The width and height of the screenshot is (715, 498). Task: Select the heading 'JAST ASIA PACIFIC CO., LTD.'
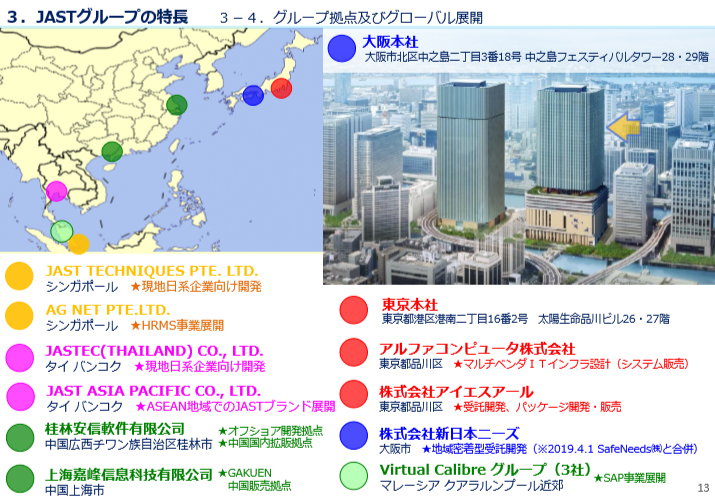tap(154, 391)
